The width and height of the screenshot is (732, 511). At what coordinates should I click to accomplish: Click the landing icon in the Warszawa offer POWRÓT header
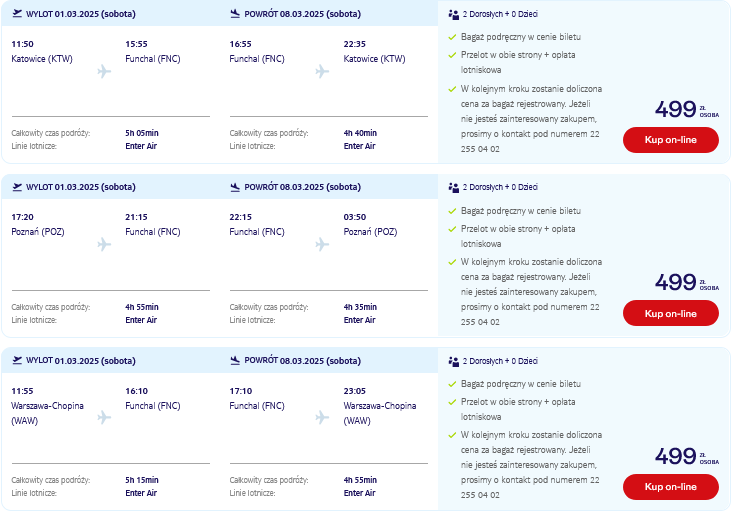pyautogui.click(x=235, y=360)
